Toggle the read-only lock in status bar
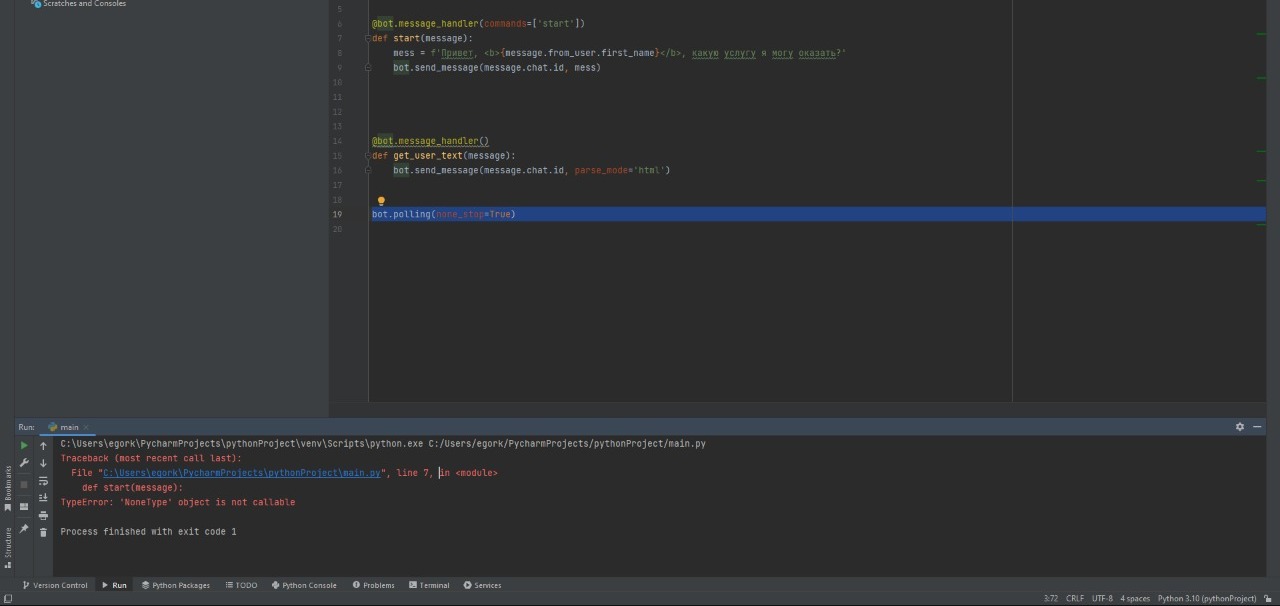 pyautogui.click(x=1269, y=597)
